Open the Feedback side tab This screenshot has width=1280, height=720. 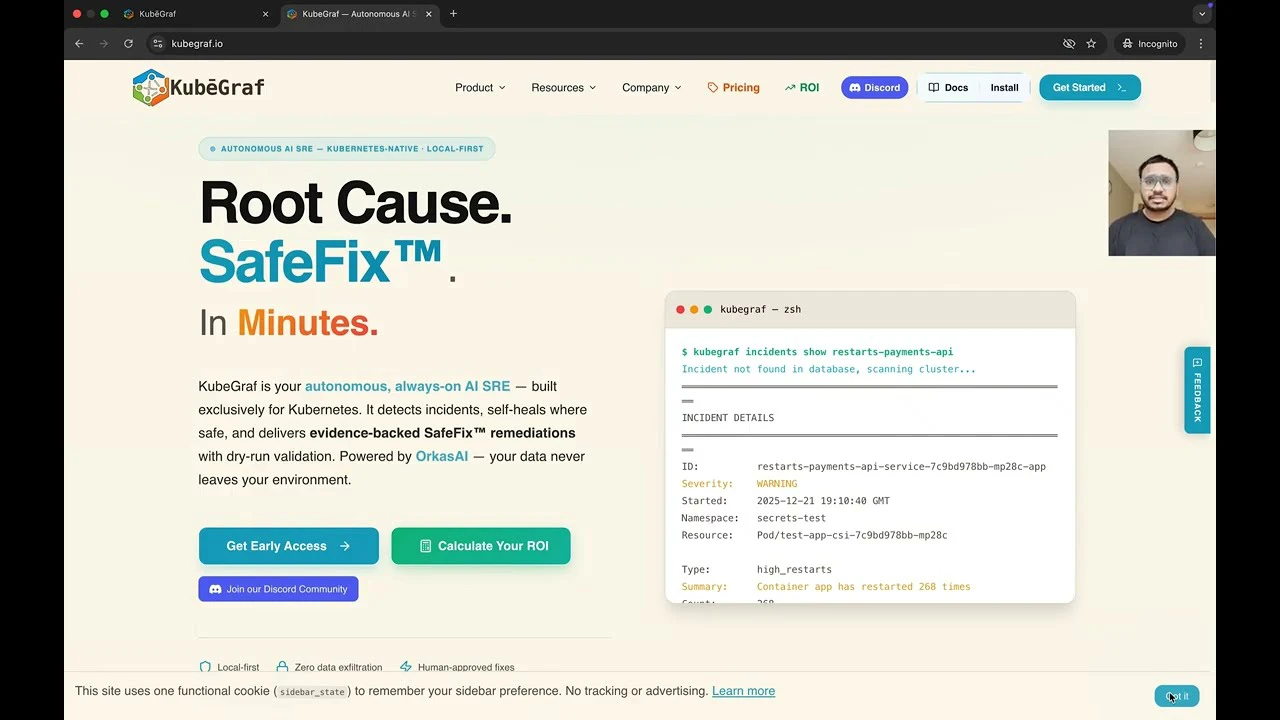pos(1197,390)
